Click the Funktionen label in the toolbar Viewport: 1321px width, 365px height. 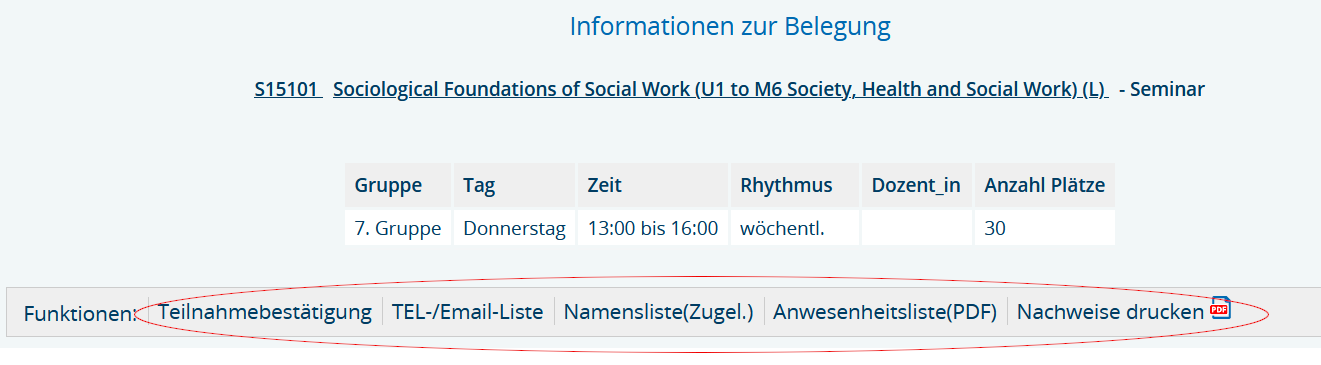point(79,313)
